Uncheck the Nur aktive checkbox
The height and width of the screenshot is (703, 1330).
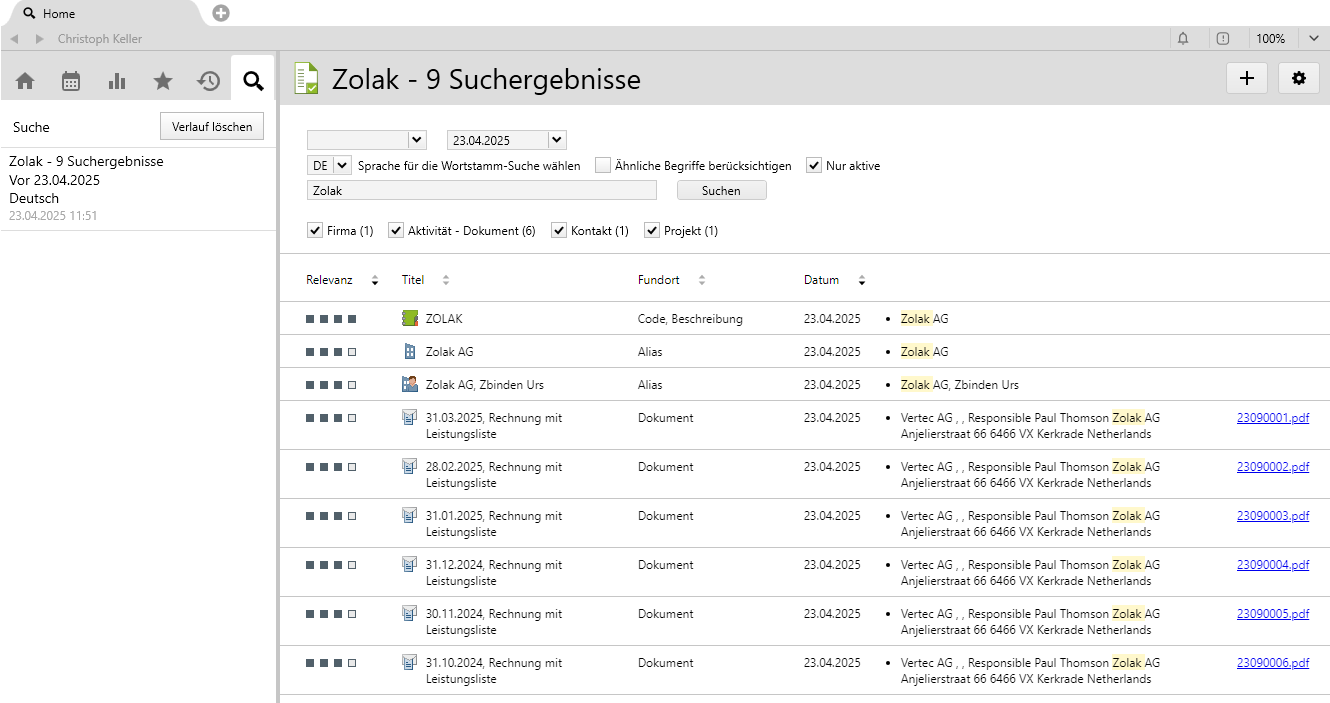click(x=814, y=166)
